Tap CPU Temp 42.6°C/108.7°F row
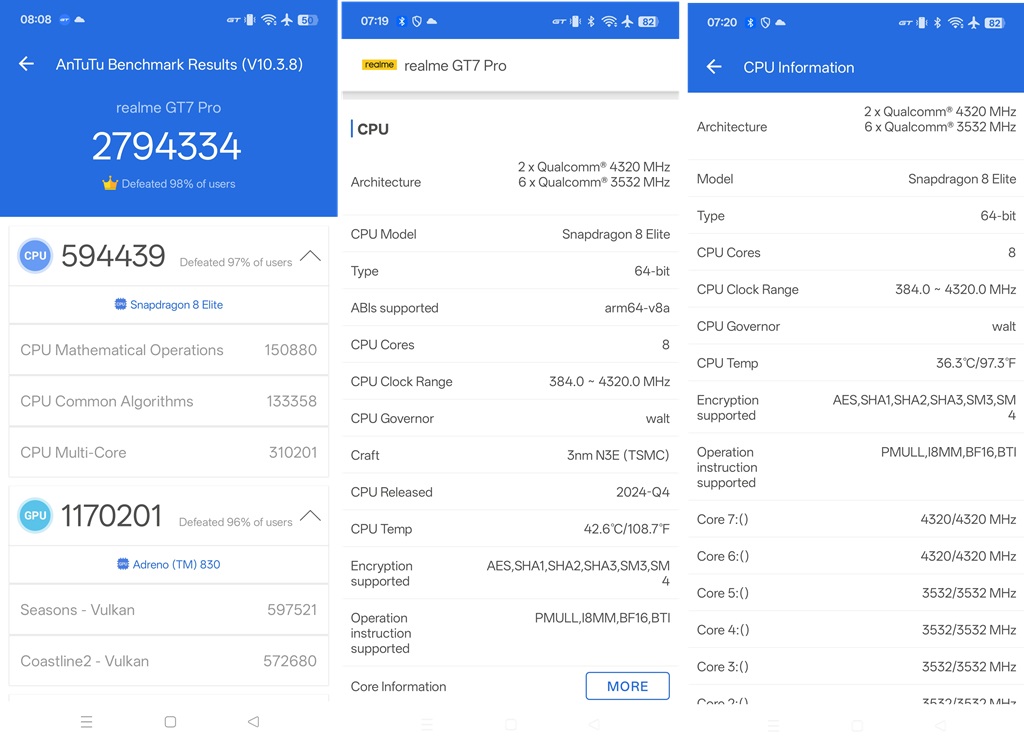Image resolution: width=1024 pixels, height=736 pixels. [510, 529]
